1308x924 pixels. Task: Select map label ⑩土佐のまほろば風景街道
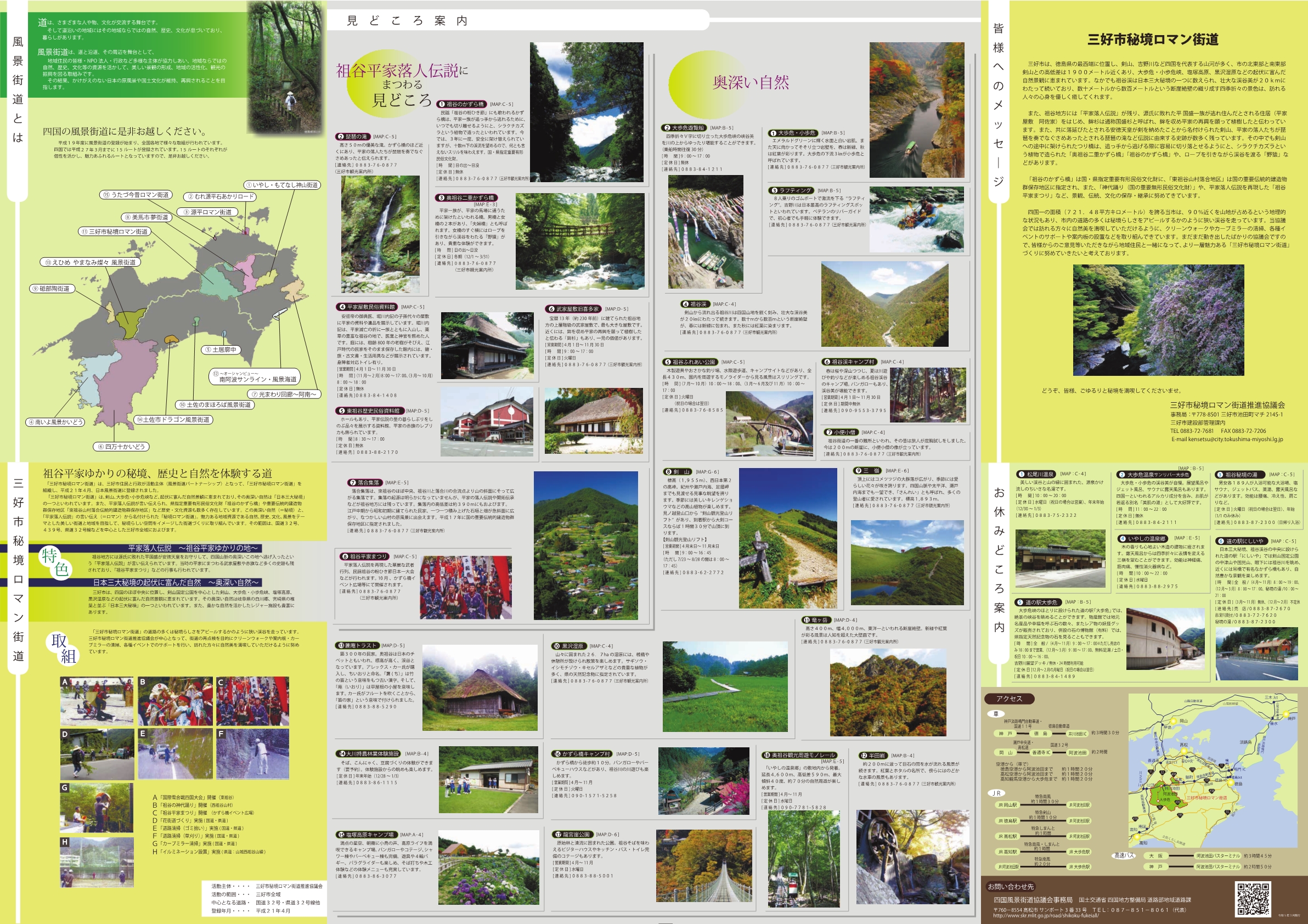click(x=214, y=405)
